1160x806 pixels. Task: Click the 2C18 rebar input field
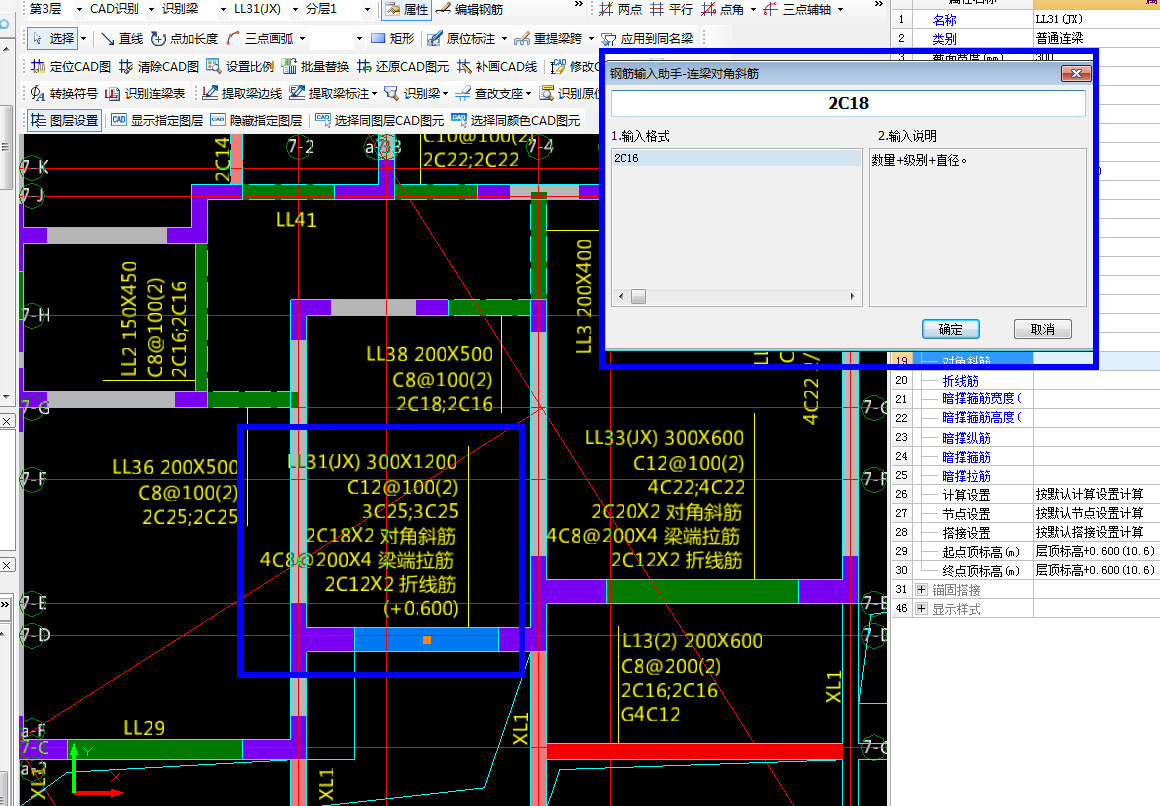(x=848, y=104)
